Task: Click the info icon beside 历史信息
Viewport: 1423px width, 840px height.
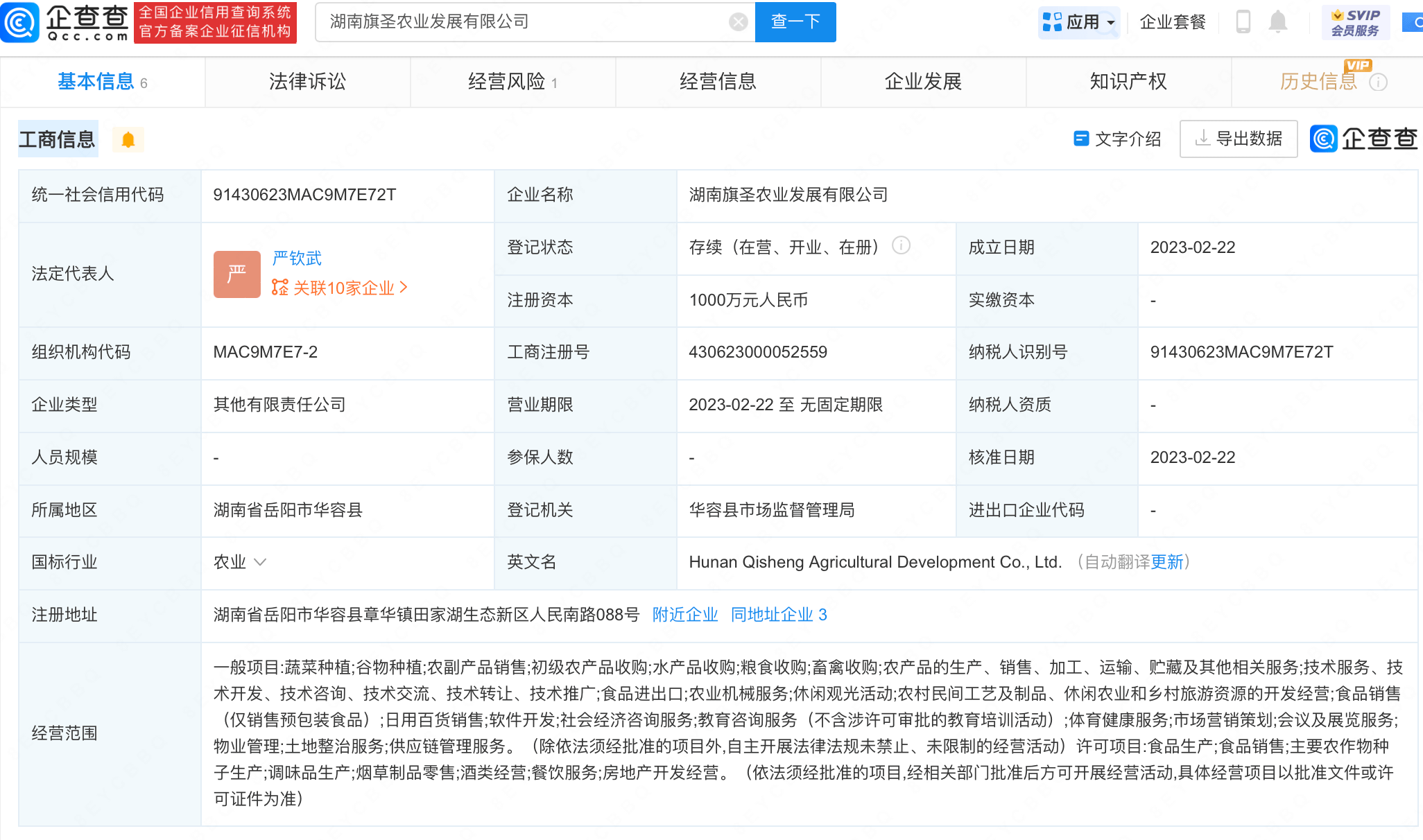Action: pos(1379,82)
